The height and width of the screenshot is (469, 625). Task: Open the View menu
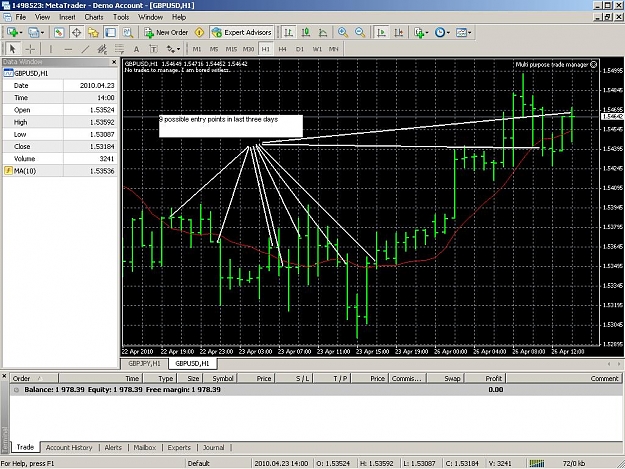[x=43, y=17]
